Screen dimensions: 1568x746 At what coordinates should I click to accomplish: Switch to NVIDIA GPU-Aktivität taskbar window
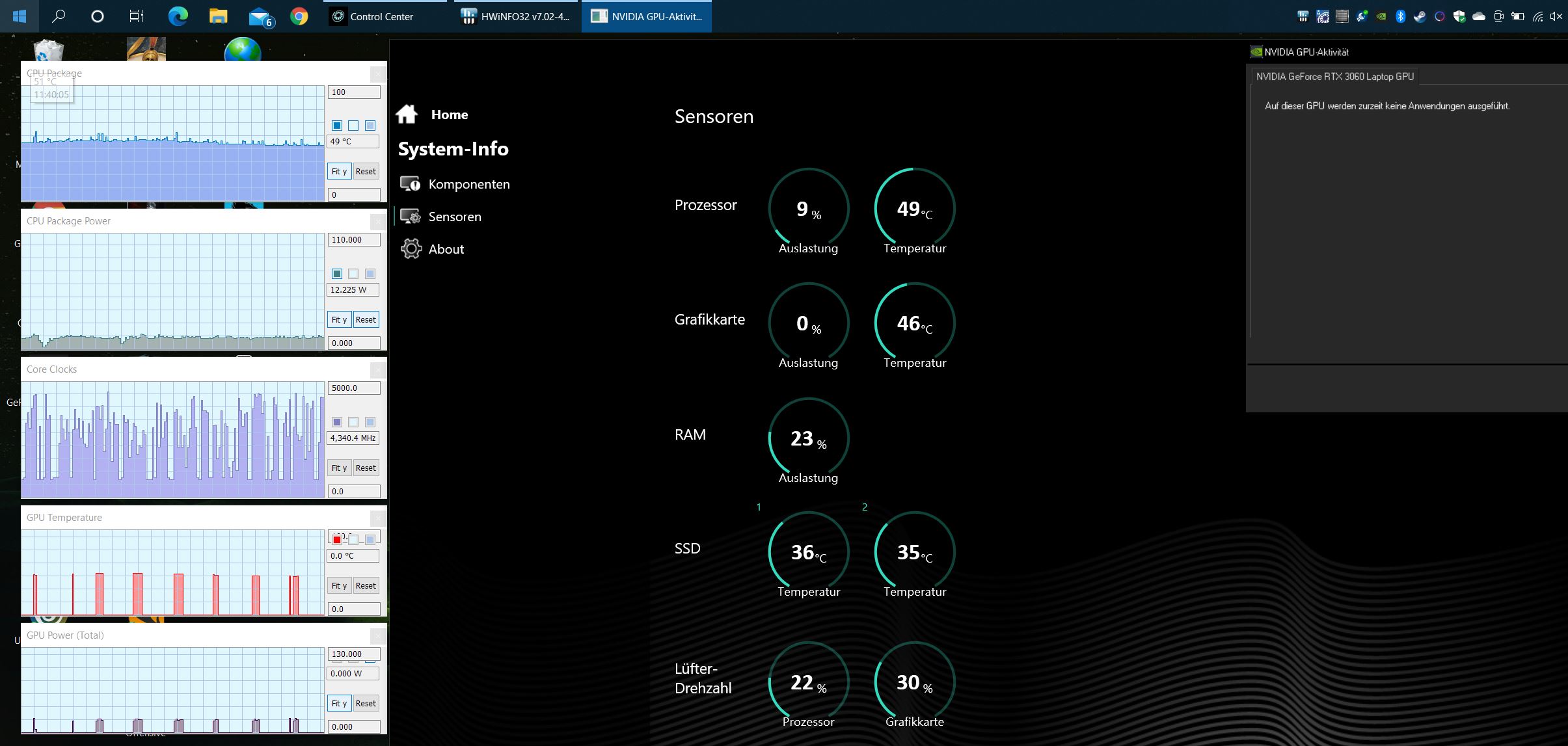(646, 16)
